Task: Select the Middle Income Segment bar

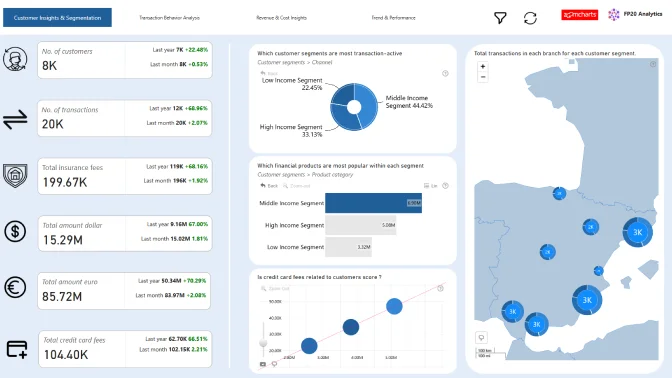Action: pos(373,203)
